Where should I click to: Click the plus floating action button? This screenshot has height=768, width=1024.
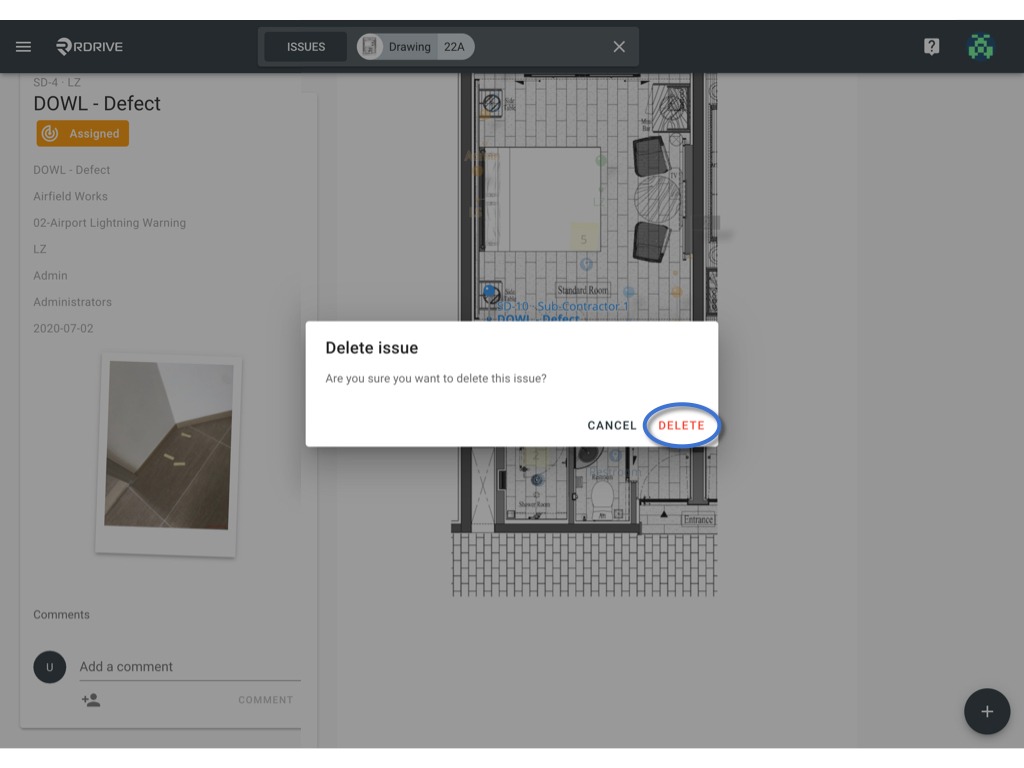[x=987, y=711]
